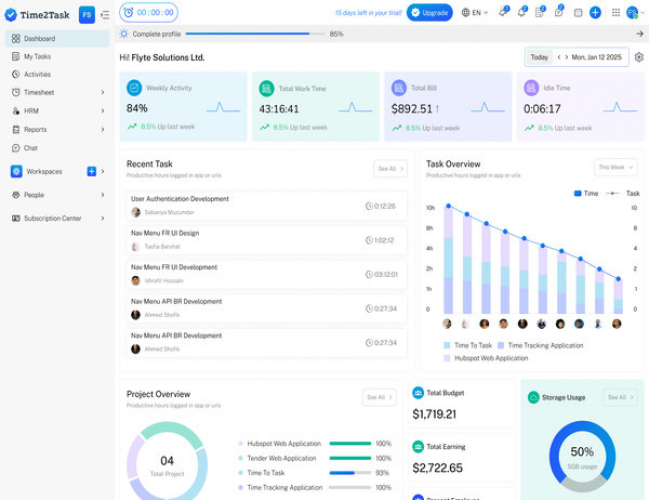Click the Today button
Screen dimensions: 649x500
tap(539, 57)
